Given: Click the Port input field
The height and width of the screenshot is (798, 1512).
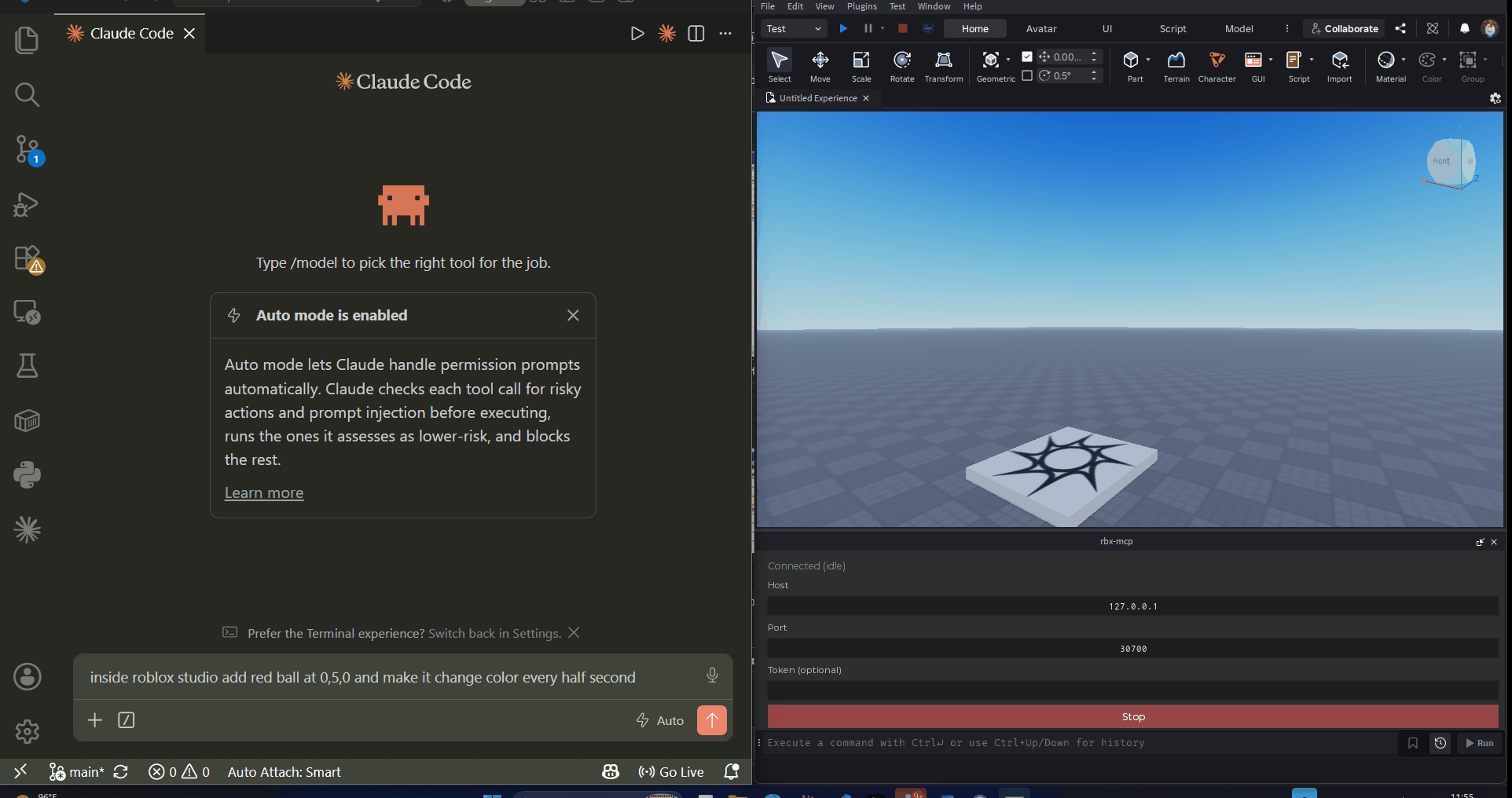Looking at the screenshot, I should pyautogui.click(x=1133, y=649).
